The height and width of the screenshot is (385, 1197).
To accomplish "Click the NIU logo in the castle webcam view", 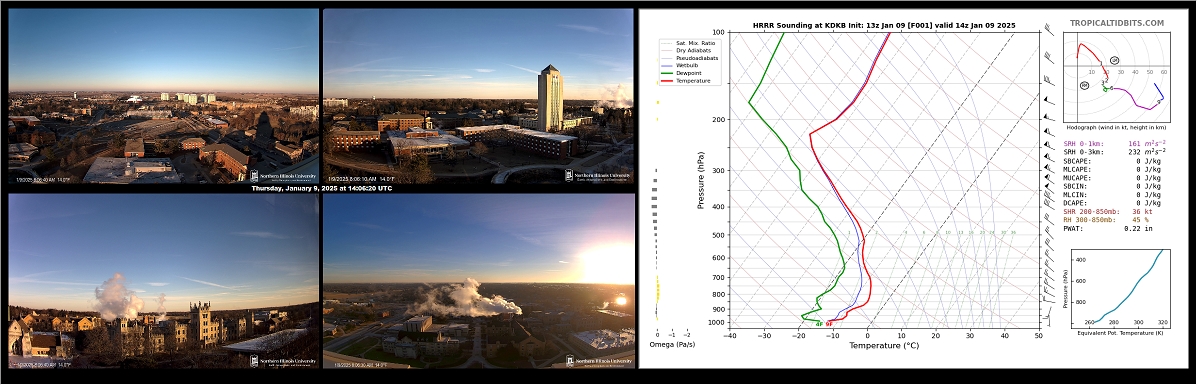I will [x=284, y=361].
